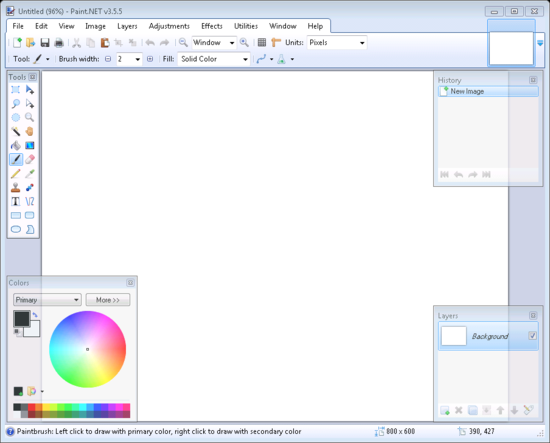
Task: Open the File menu
Action: 18,26
